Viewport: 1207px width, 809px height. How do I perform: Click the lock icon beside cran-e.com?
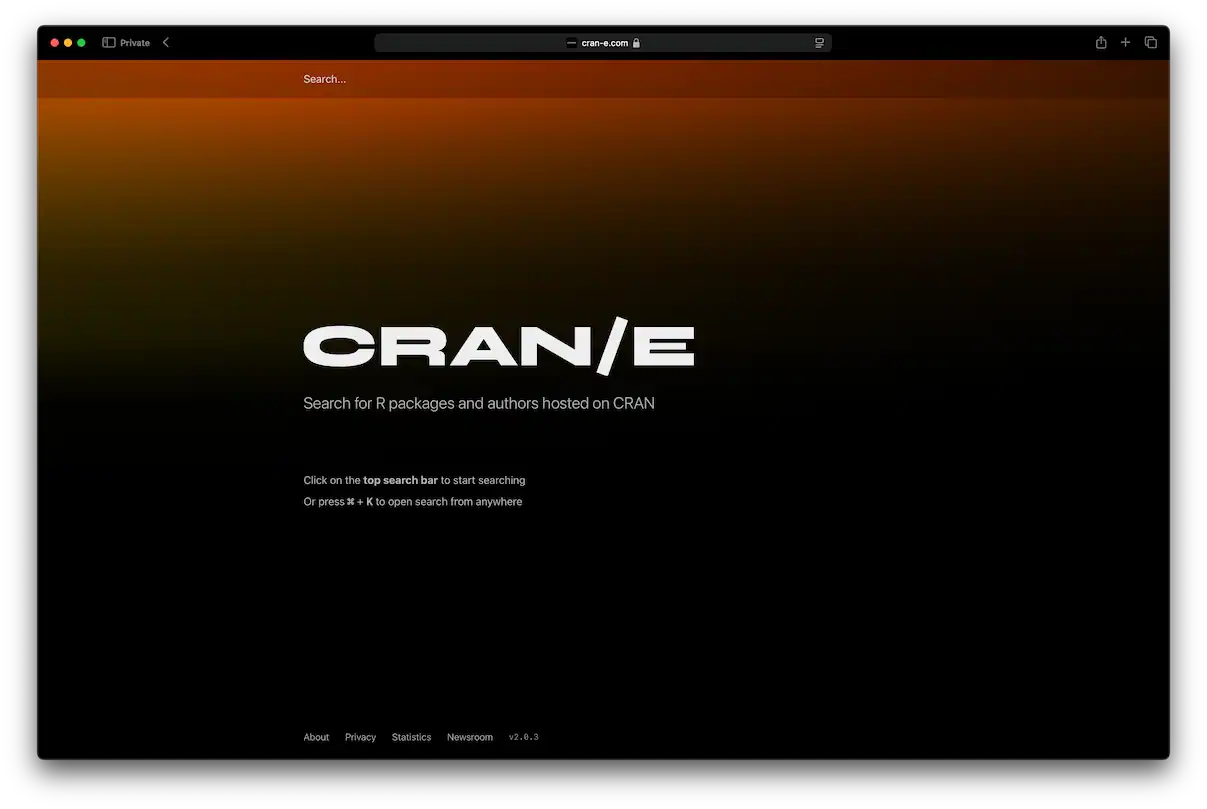pyautogui.click(x=636, y=43)
